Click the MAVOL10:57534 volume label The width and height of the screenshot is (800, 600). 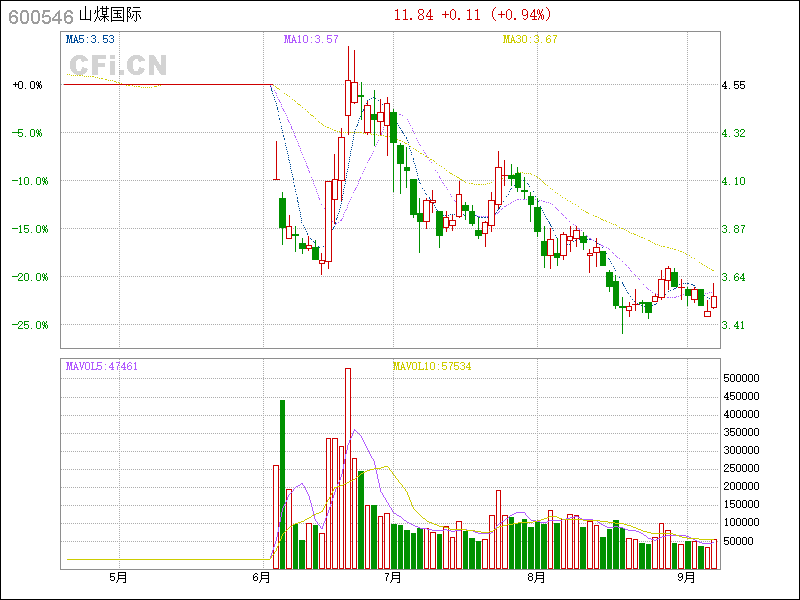[x=431, y=366]
